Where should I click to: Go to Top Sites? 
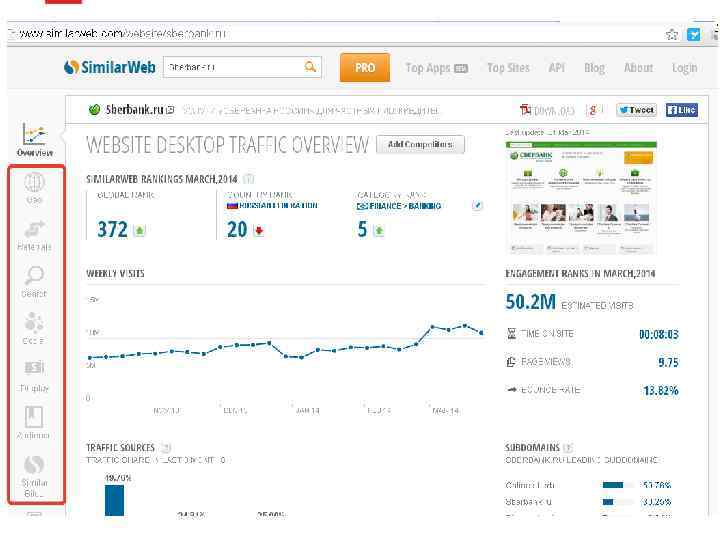tap(508, 68)
